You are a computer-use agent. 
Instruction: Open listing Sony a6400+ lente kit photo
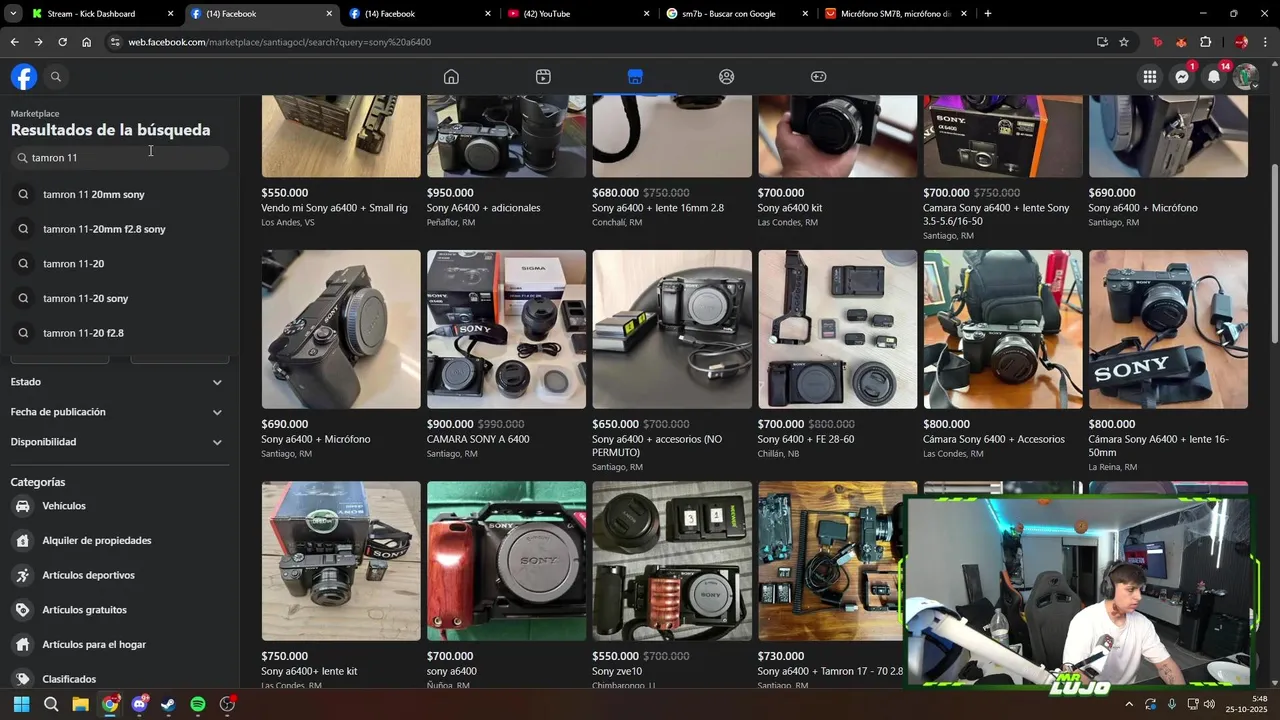click(341, 561)
